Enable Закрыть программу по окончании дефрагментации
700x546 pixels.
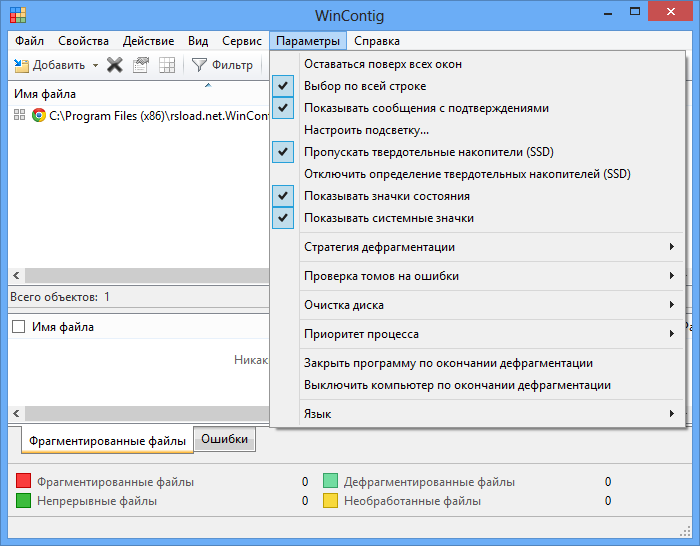[478, 363]
